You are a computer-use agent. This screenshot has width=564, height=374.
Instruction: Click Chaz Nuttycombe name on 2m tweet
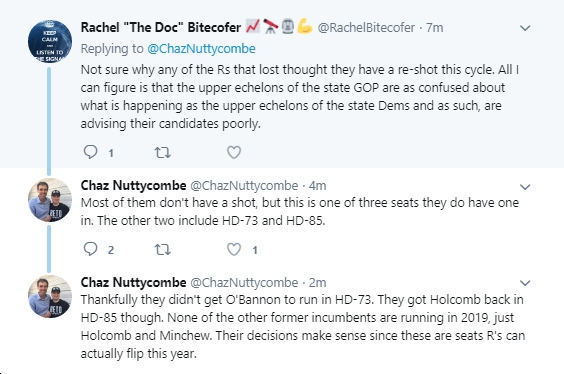(x=133, y=282)
